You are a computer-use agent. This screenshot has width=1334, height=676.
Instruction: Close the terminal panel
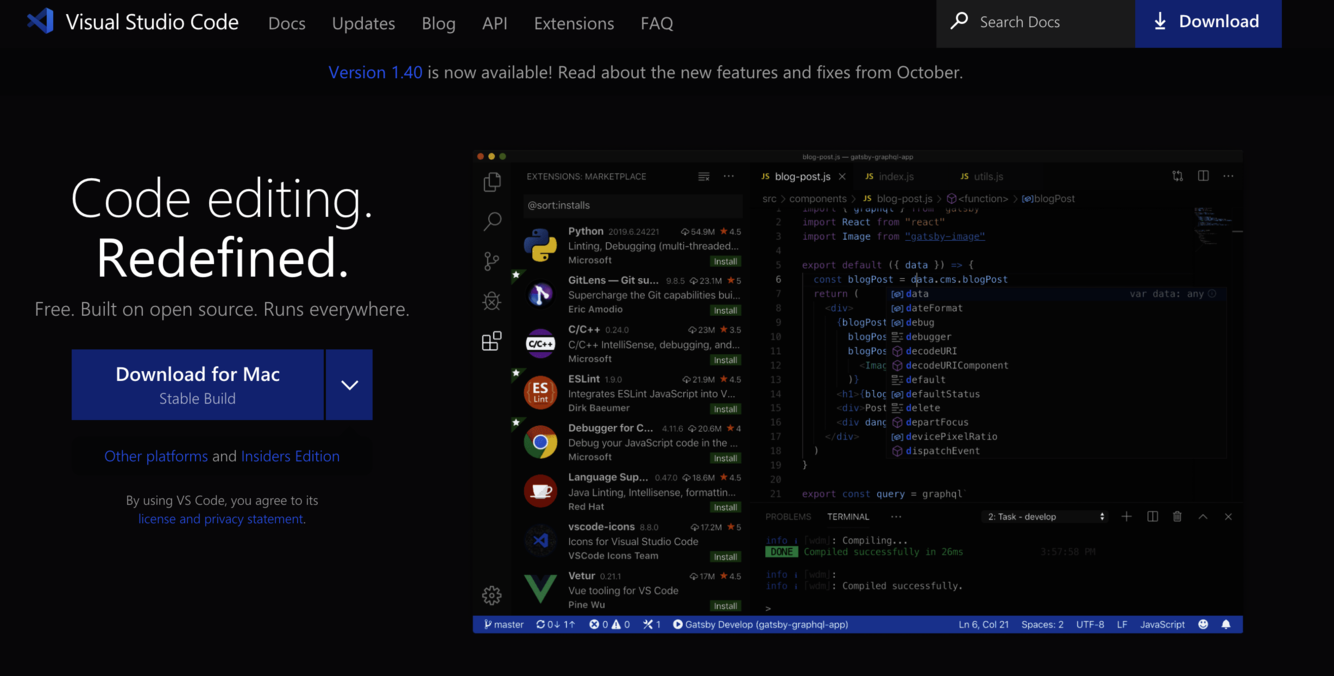click(x=1228, y=517)
